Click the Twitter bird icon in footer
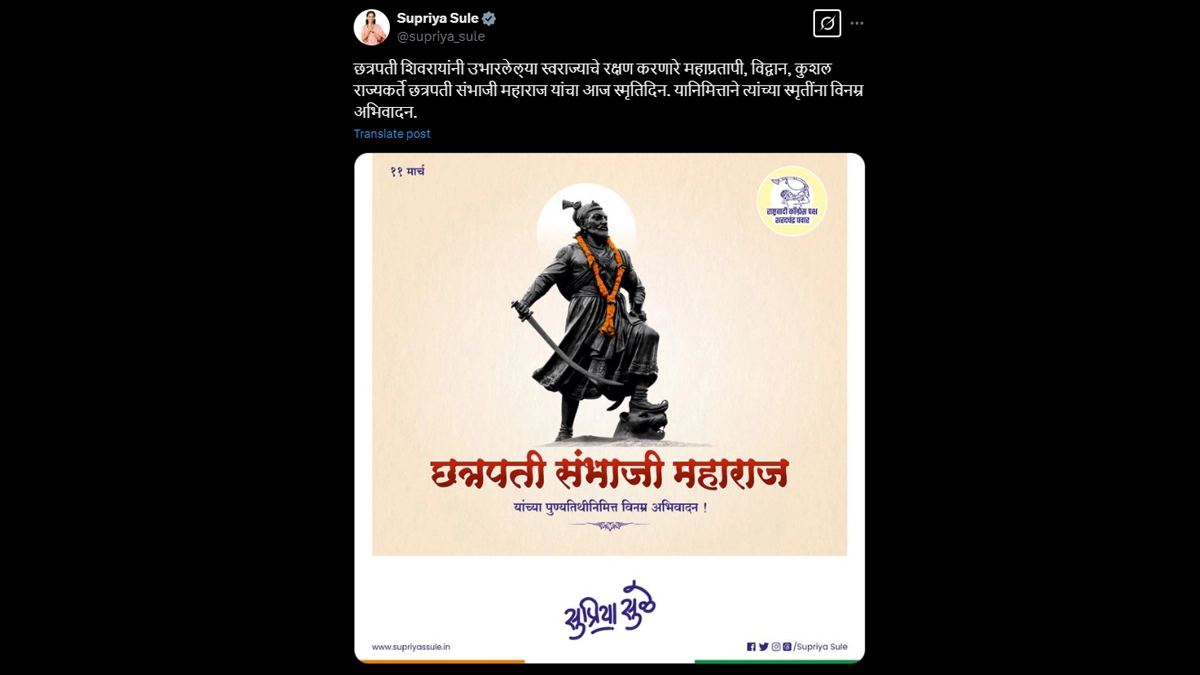The image size is (1200, 675). click(764, 647)
